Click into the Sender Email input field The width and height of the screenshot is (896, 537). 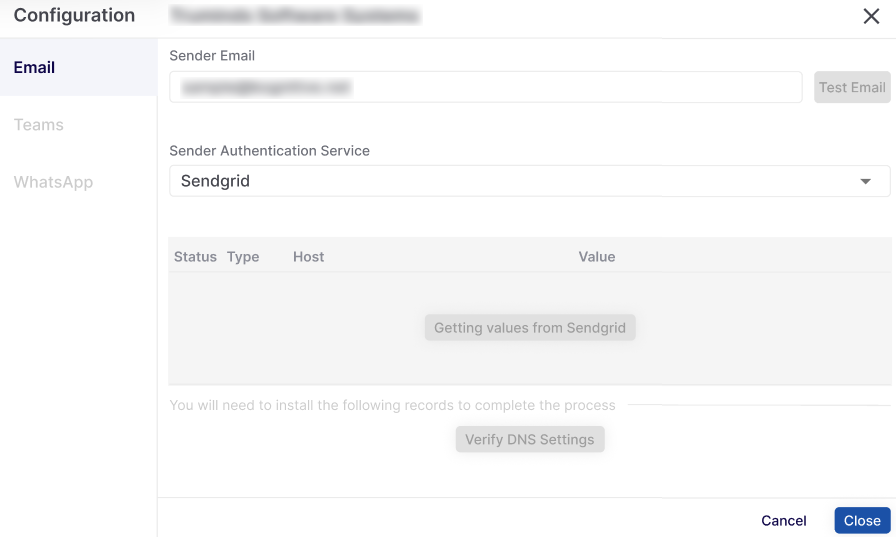[x=485, y=87]
